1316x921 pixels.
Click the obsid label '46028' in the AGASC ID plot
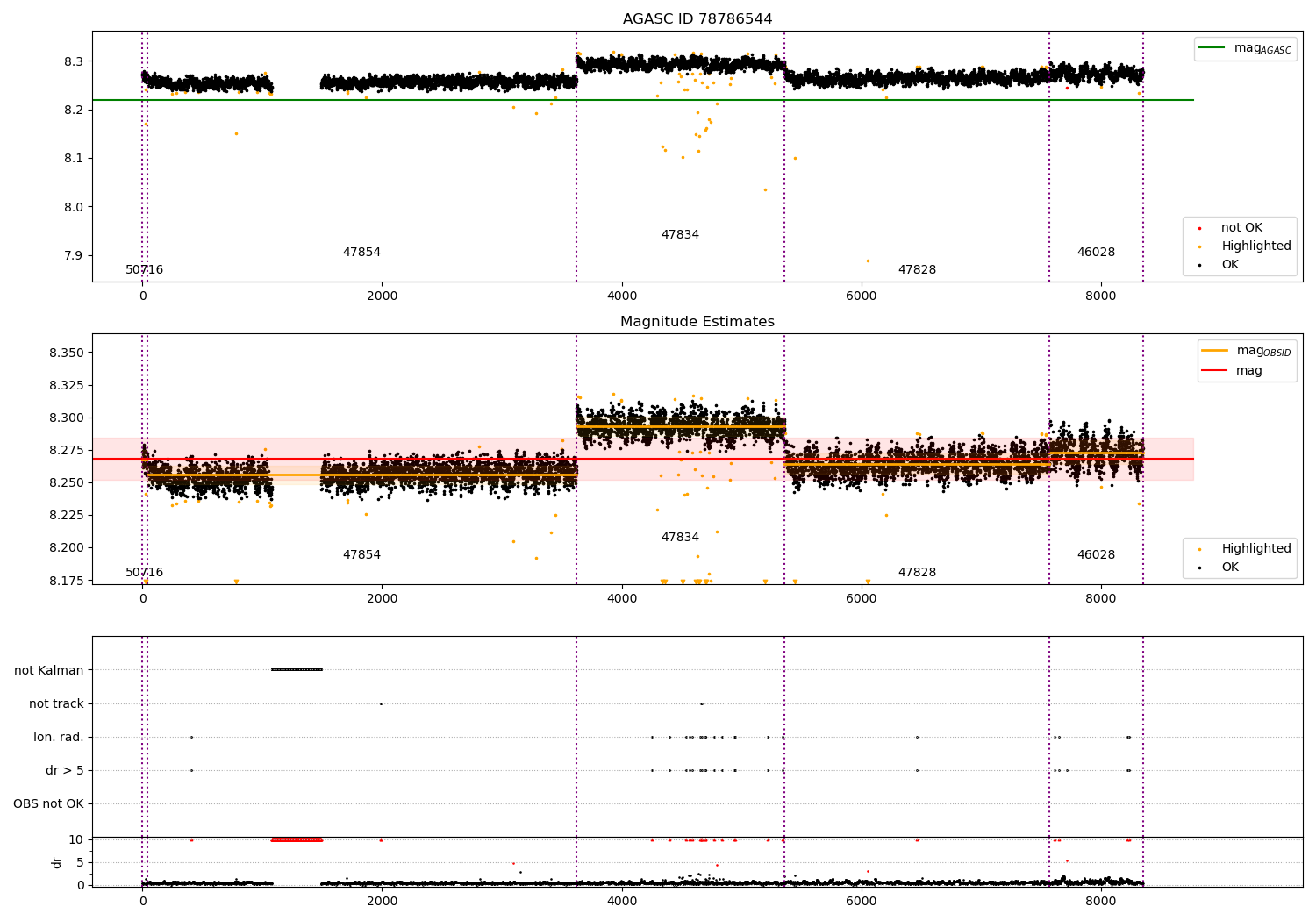1096,253
